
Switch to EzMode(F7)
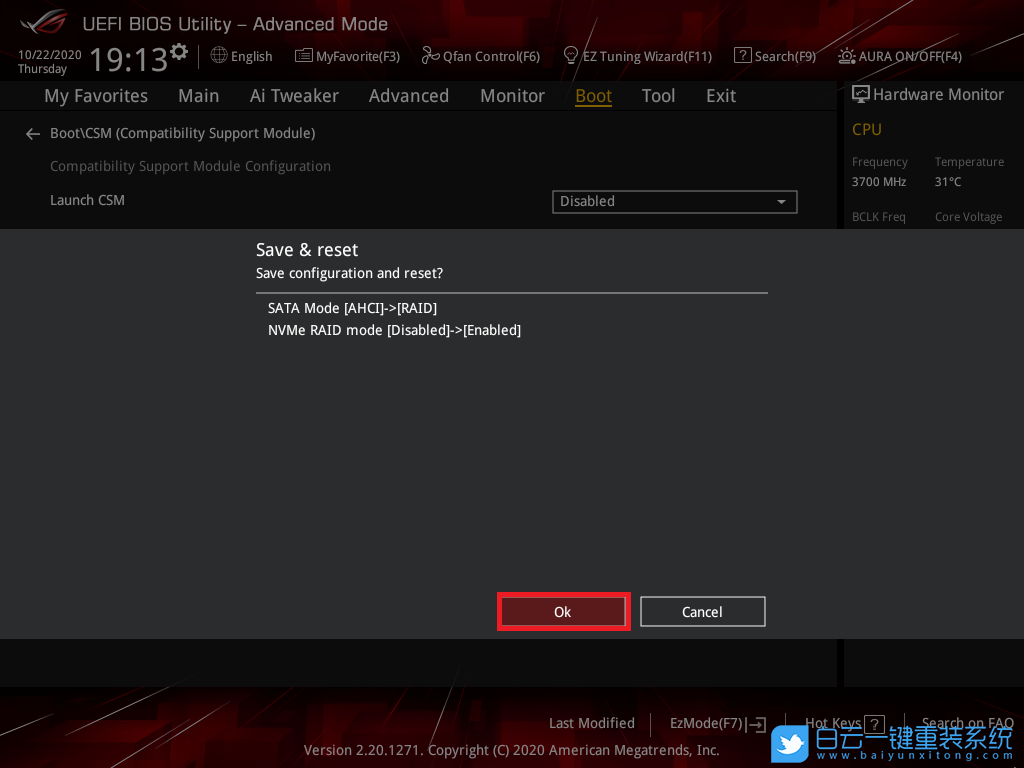[716, 723]
